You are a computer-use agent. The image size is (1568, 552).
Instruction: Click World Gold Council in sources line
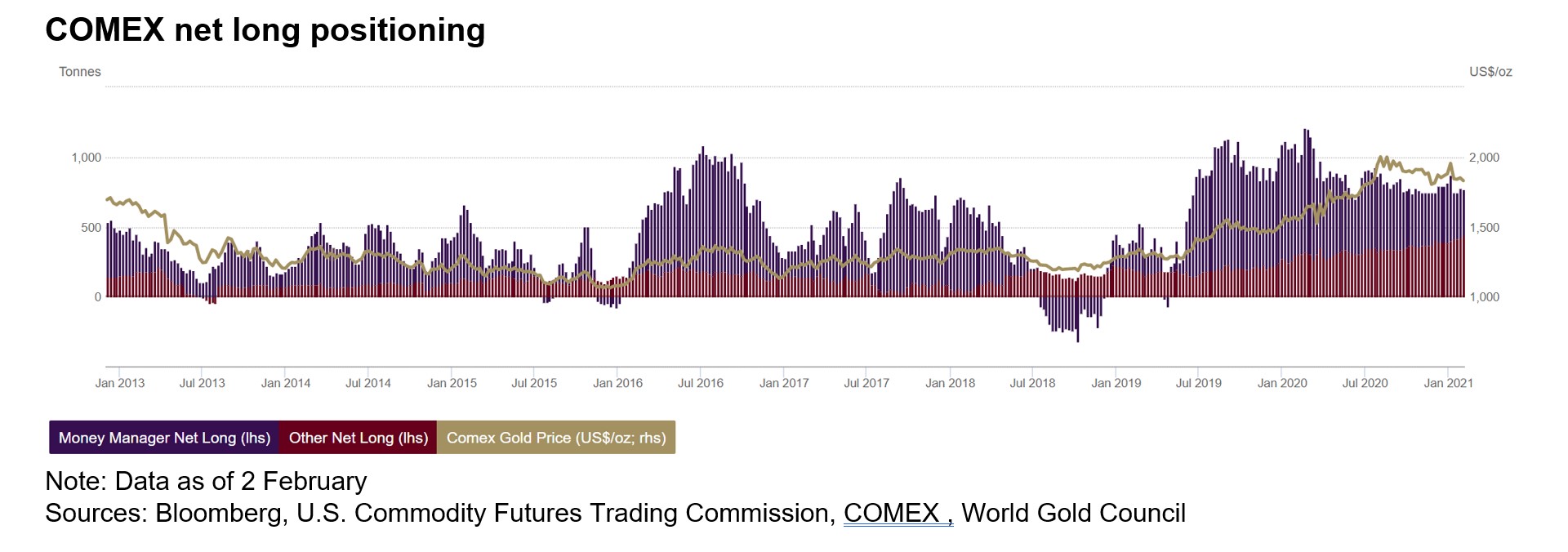coord(1073,513)
